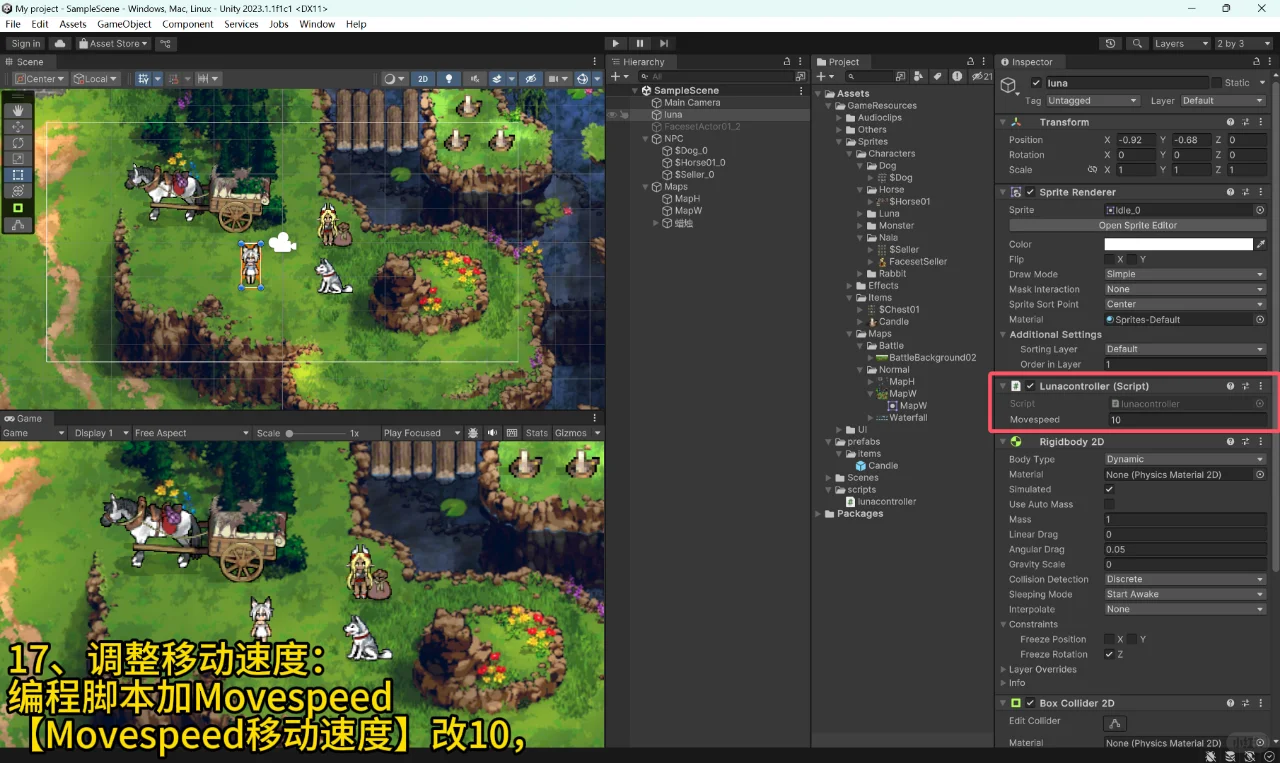Viewport: 1280px width, 763px height.
Task: Click the Hierarchy search-by-type icon
Action: (x=800, y=77)
